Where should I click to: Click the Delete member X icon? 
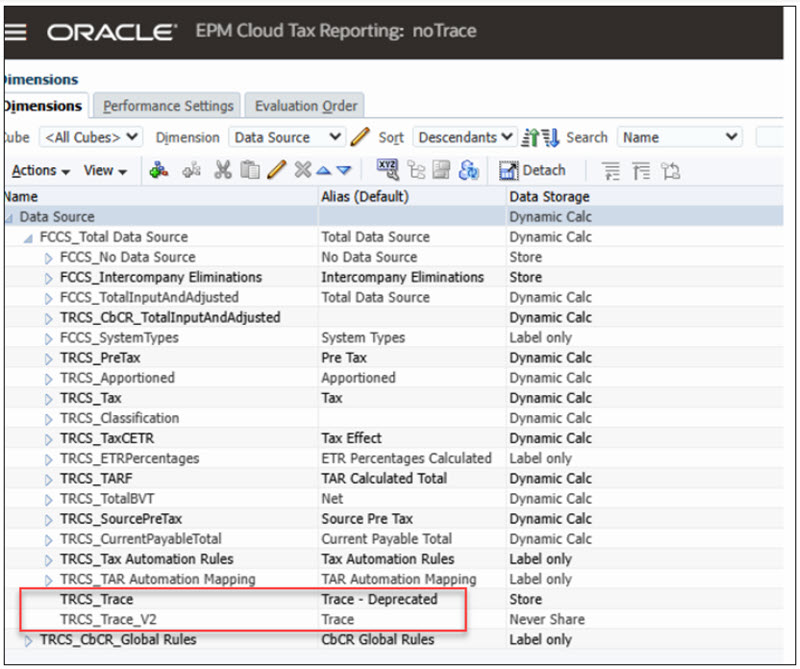tap(303, 170)
